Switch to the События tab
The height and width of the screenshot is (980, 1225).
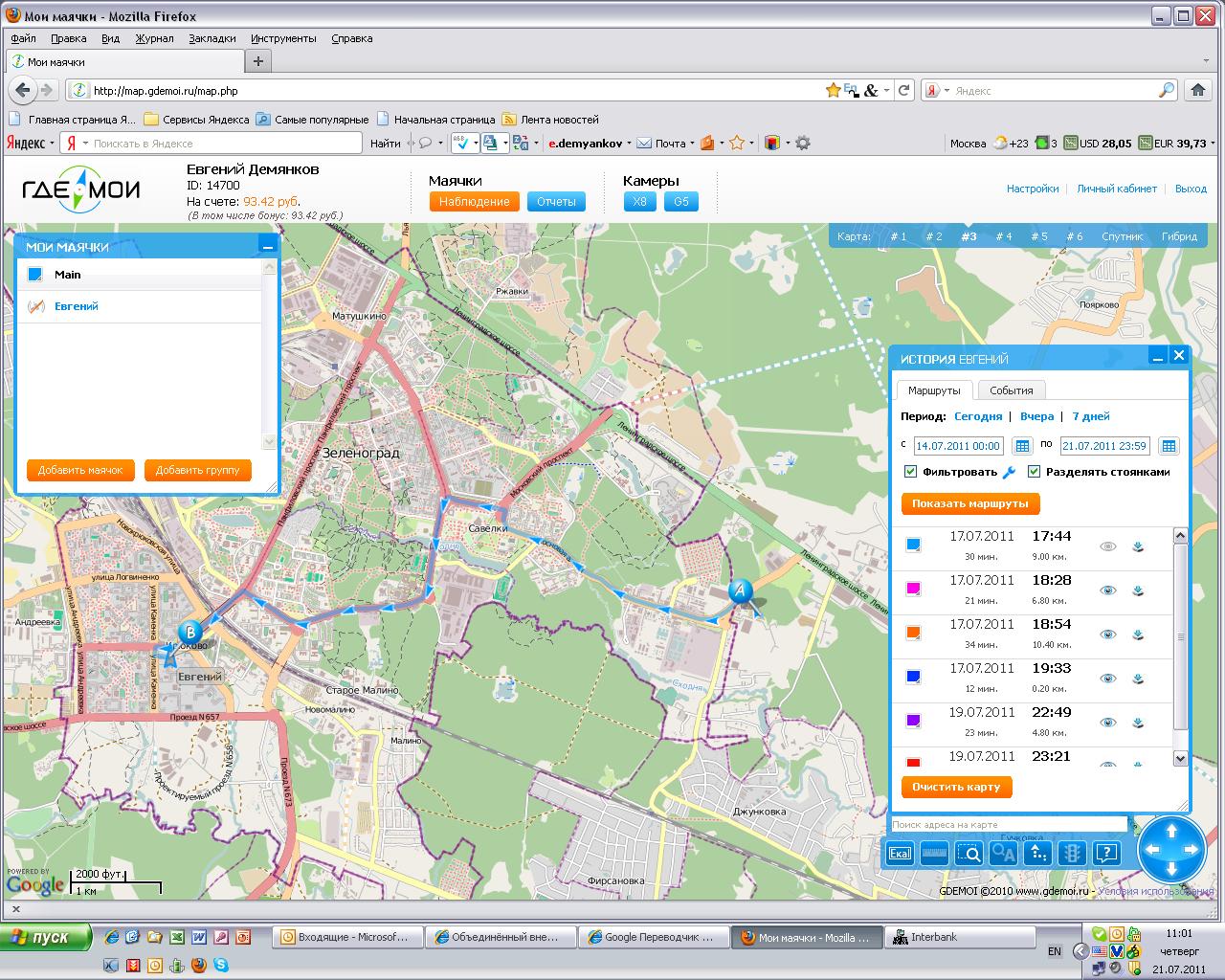click(1011, 390)
